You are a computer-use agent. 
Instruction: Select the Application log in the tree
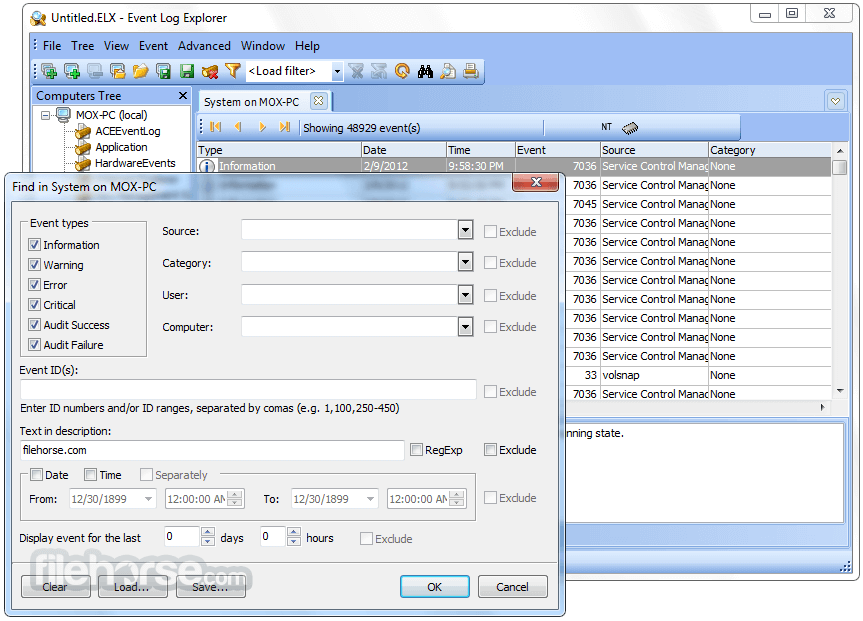(121, 147)
